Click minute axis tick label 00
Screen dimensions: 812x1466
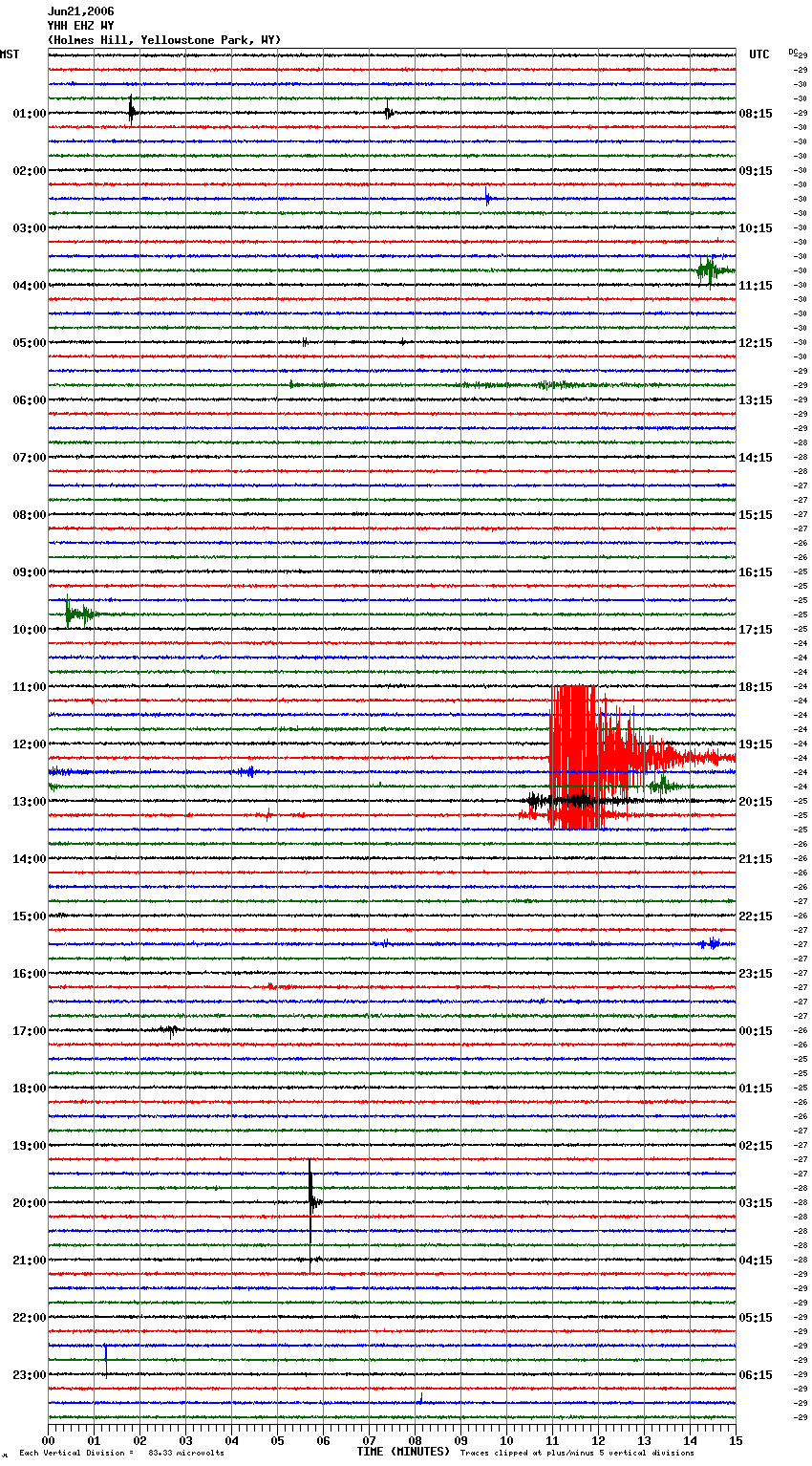[x=48, y=1440]
